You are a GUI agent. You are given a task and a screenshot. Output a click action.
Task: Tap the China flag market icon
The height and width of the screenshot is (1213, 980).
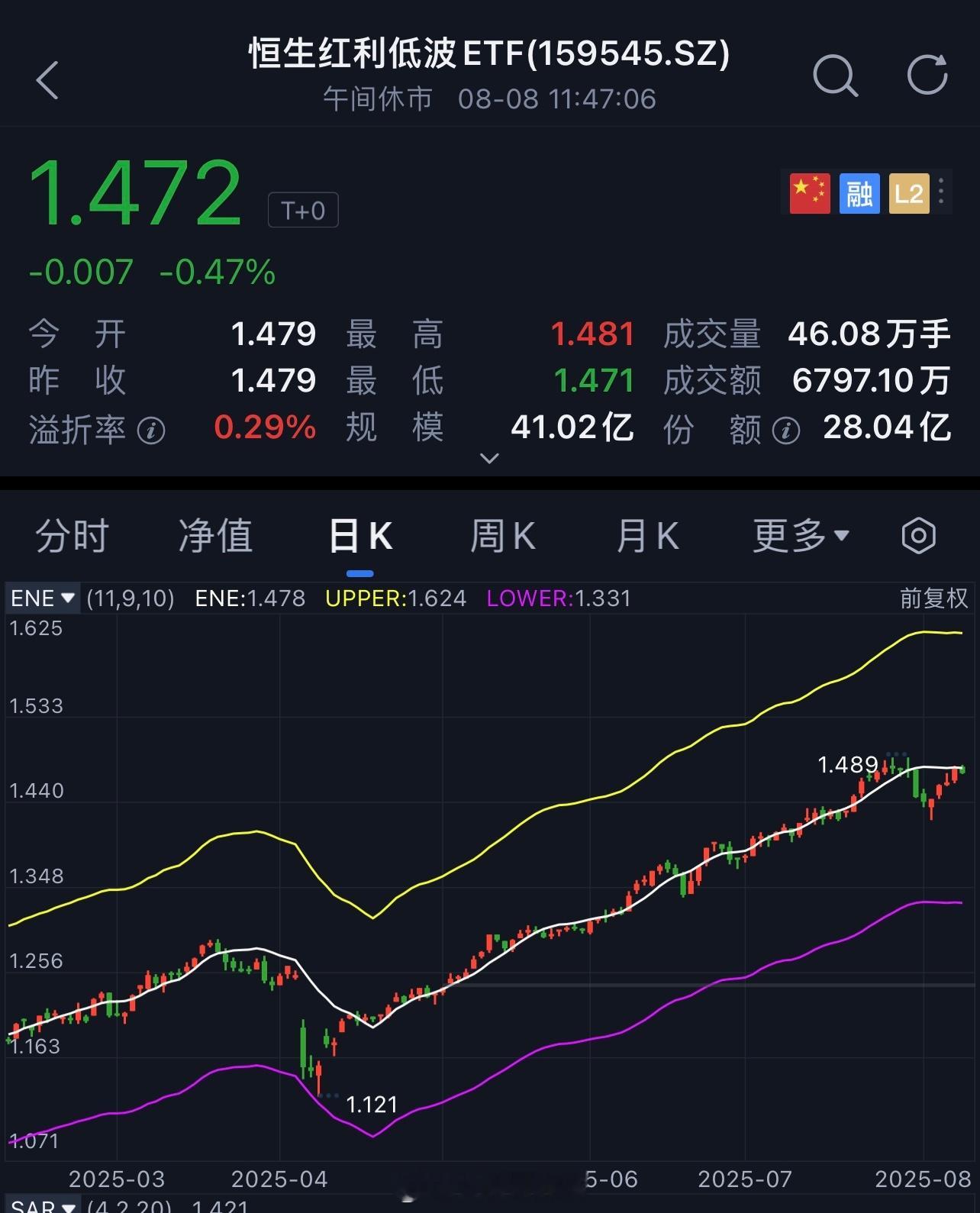pos(810,192)
